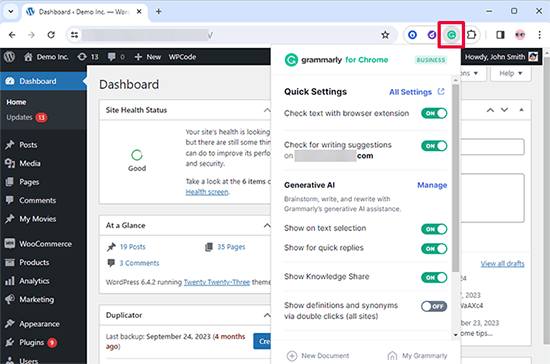Open Twenty Twenty-Three theme link
Screen dimensions: 550x364
[217, 282]
